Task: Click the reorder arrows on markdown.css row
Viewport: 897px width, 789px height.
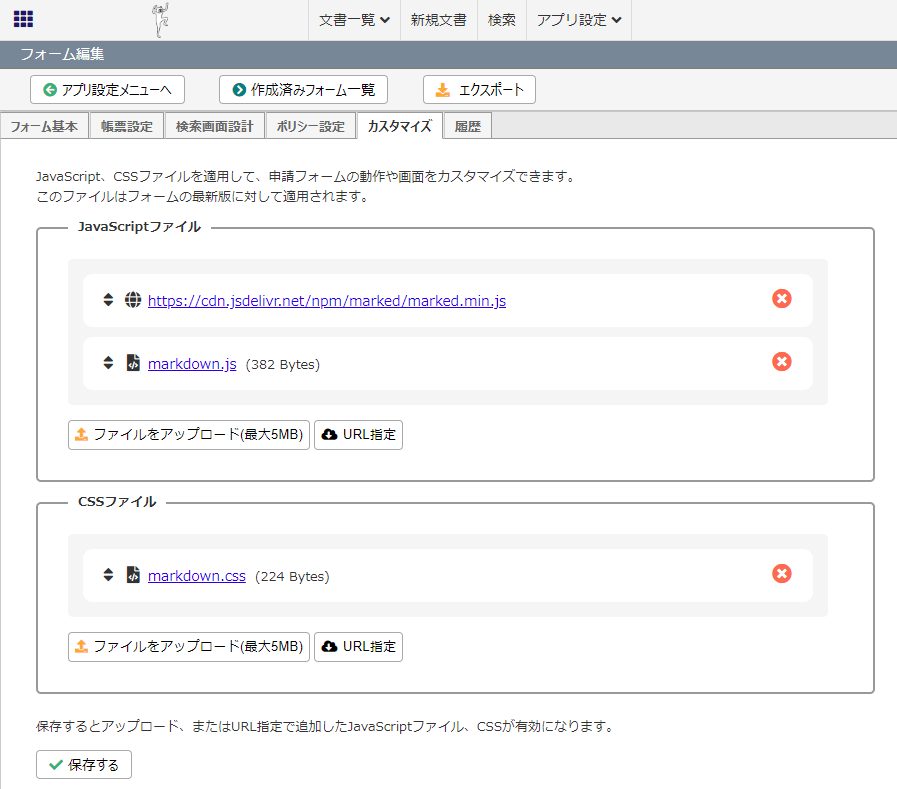Action: tap(108, 574)
